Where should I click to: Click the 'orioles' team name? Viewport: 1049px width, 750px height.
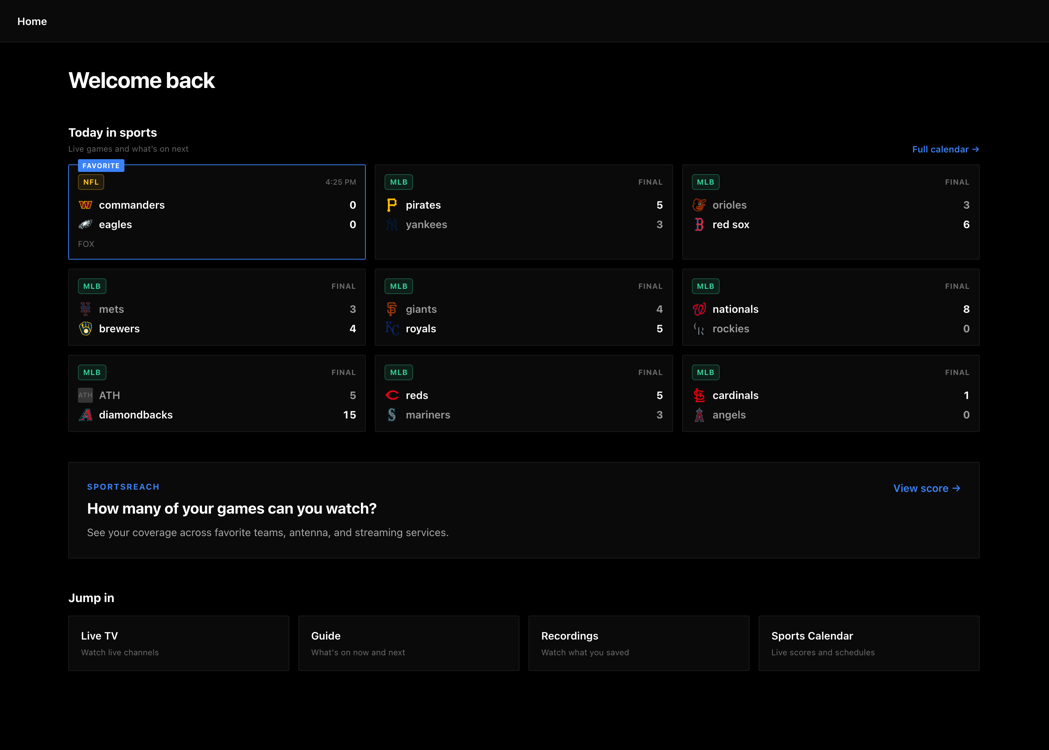pyautogui.click(x=729, y=205)
